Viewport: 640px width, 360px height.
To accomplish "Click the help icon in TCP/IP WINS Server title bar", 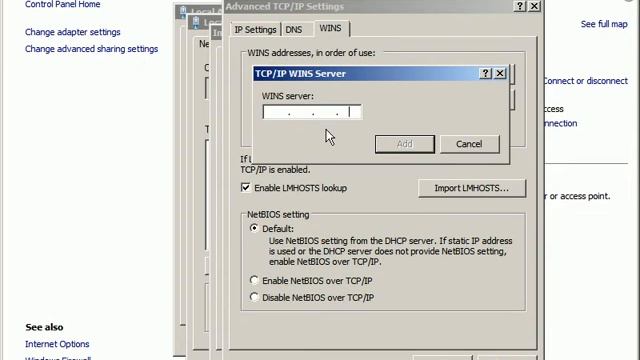I will [x=485, y=73].
